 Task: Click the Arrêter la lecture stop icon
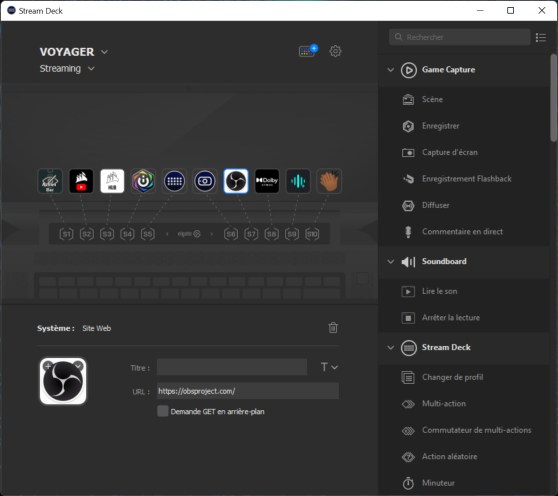click(x=408, y=318)
